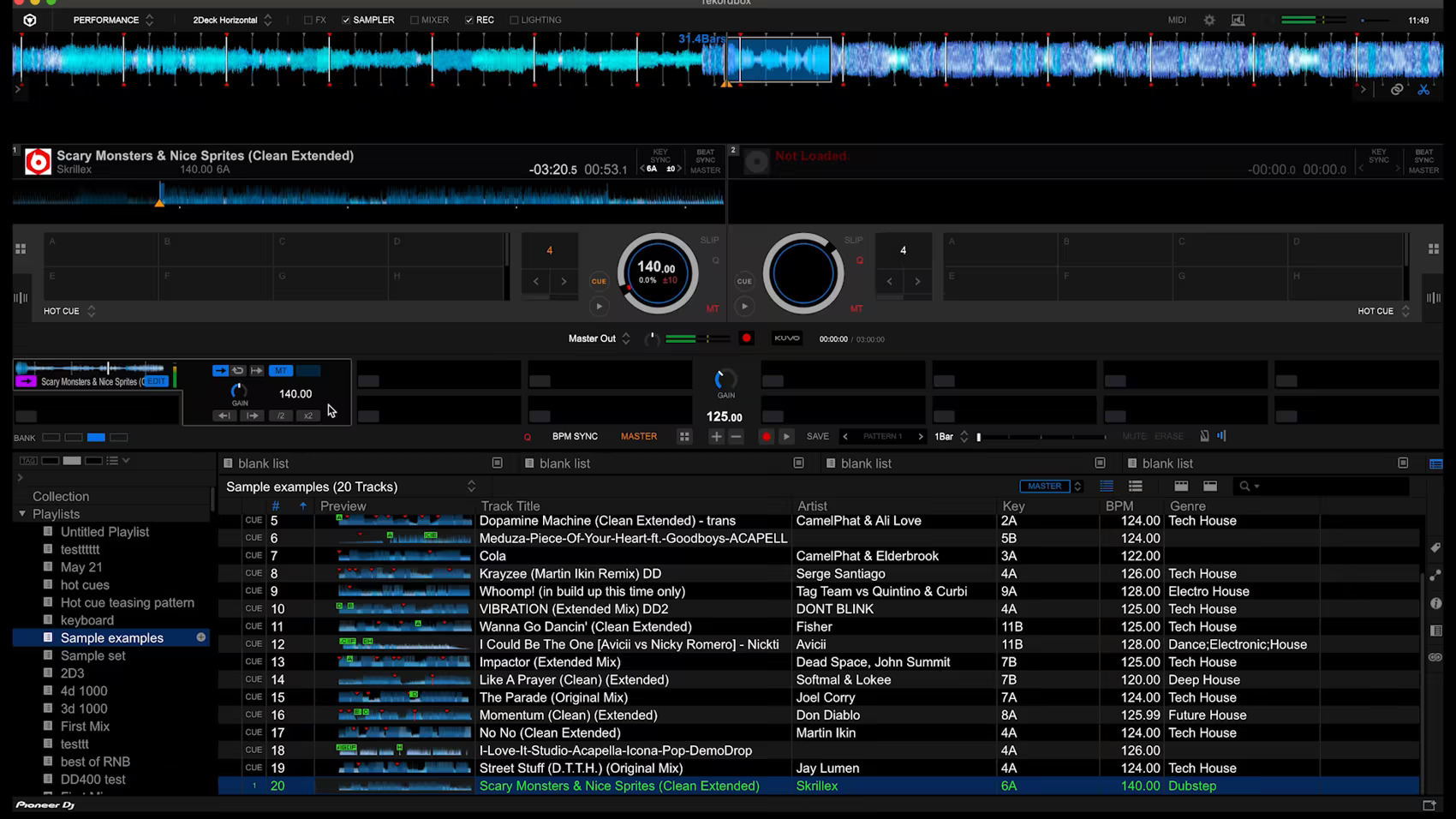Click the sampler slot x2 button
Image resolution: width=1456 pixels, height=819 pixels.
click(x=308, y=415)
